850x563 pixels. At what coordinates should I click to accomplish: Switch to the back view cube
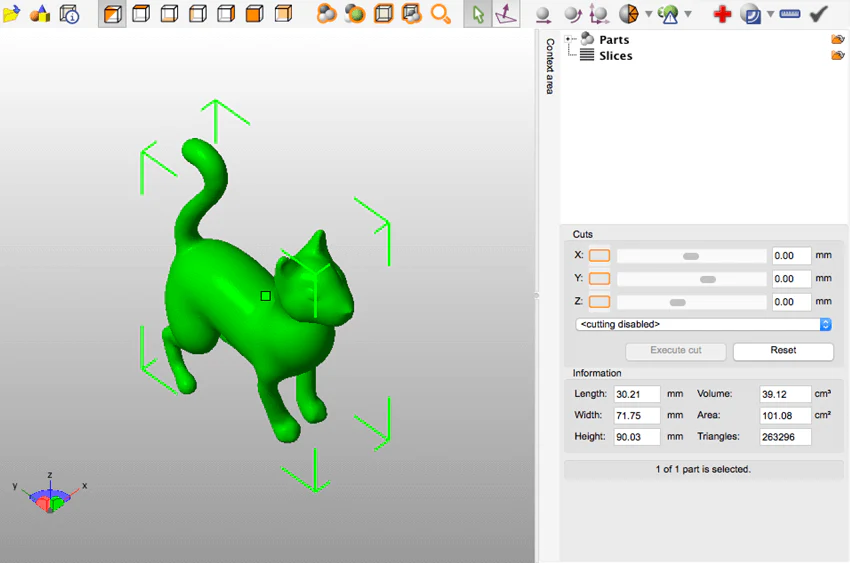point(283,14)
